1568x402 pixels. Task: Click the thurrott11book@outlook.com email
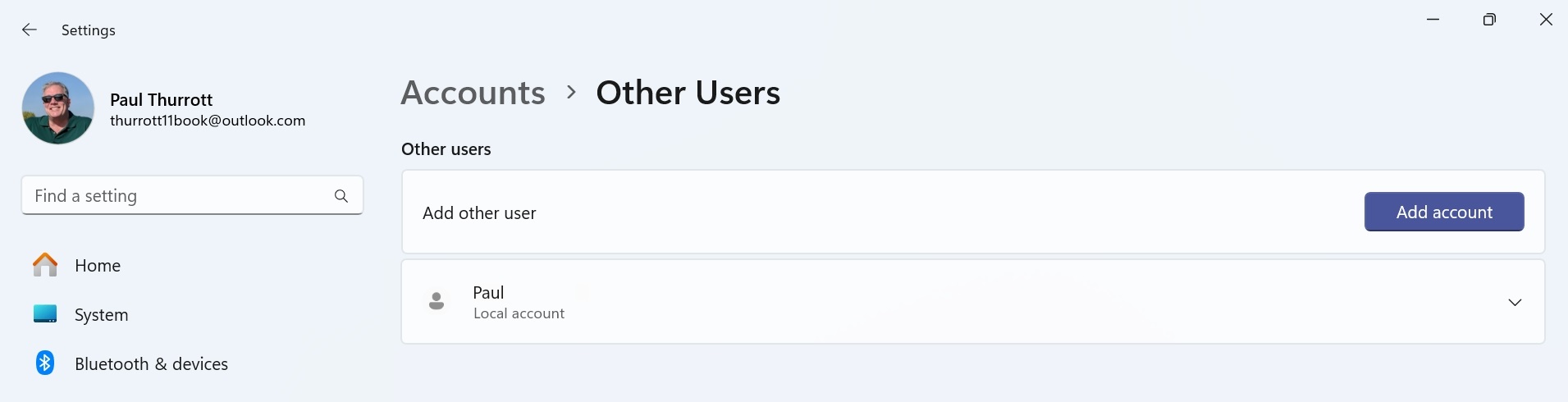tap(208, 121)
